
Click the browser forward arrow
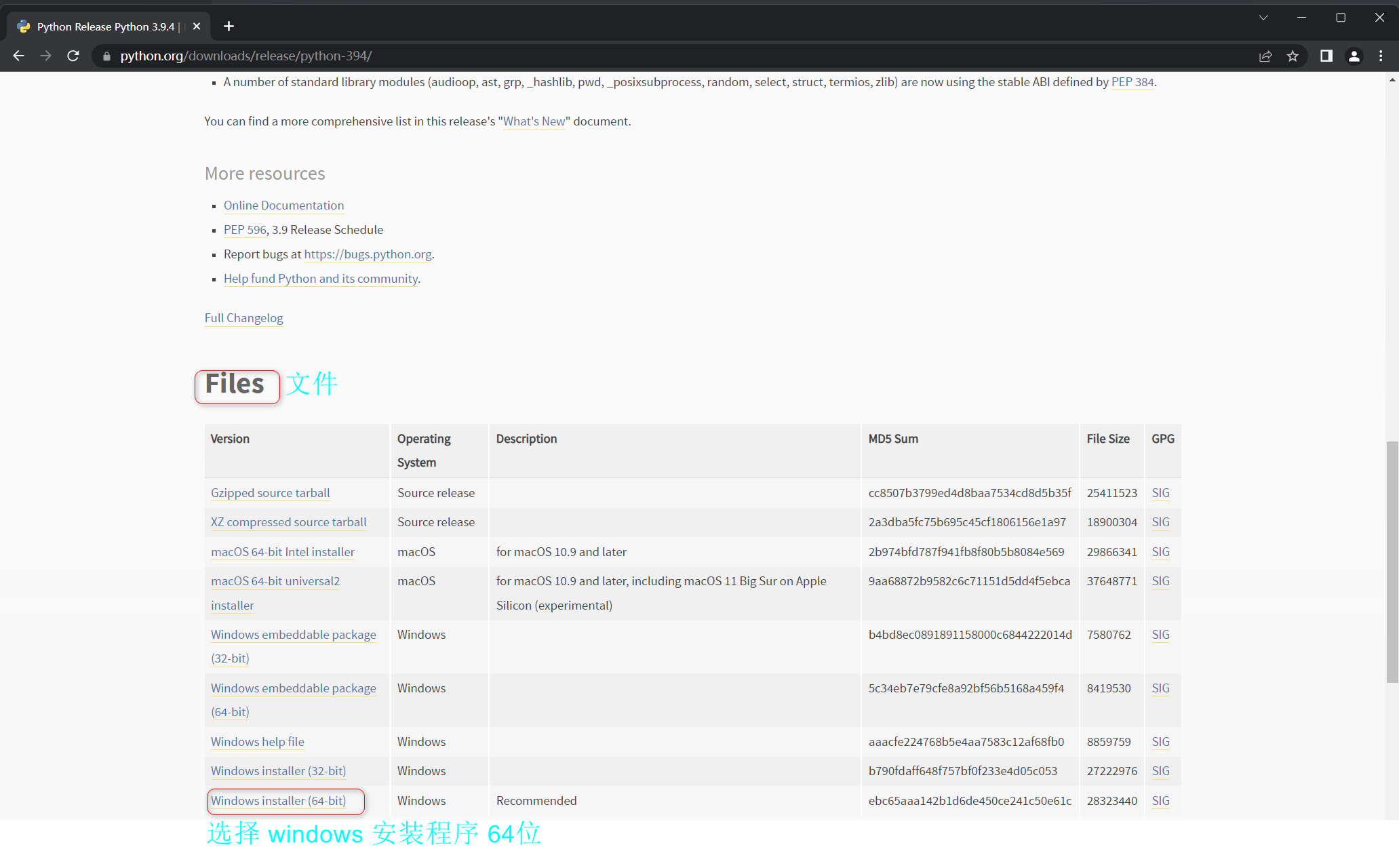[x=45, y=56]
